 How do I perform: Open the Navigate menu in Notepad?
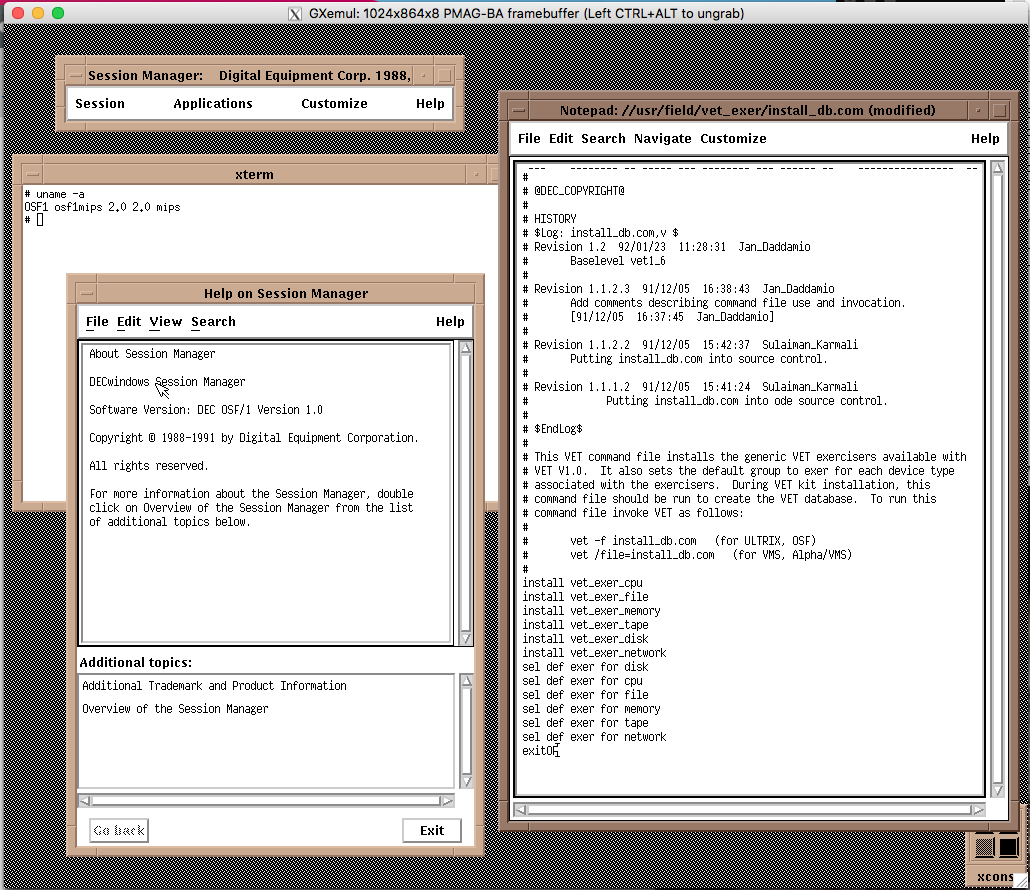tap(662, 139)
